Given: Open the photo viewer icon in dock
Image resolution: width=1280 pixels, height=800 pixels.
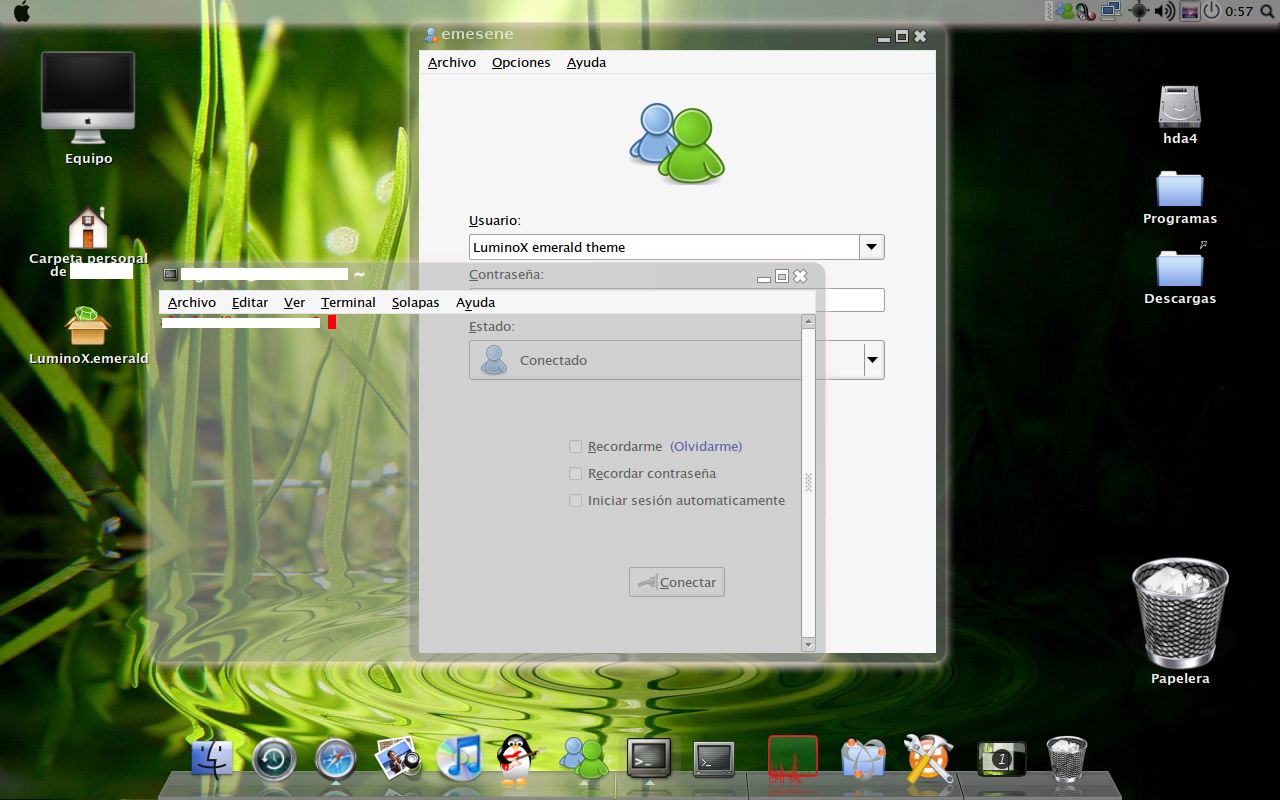Looking at the screenshot, I should coord(397,758).
